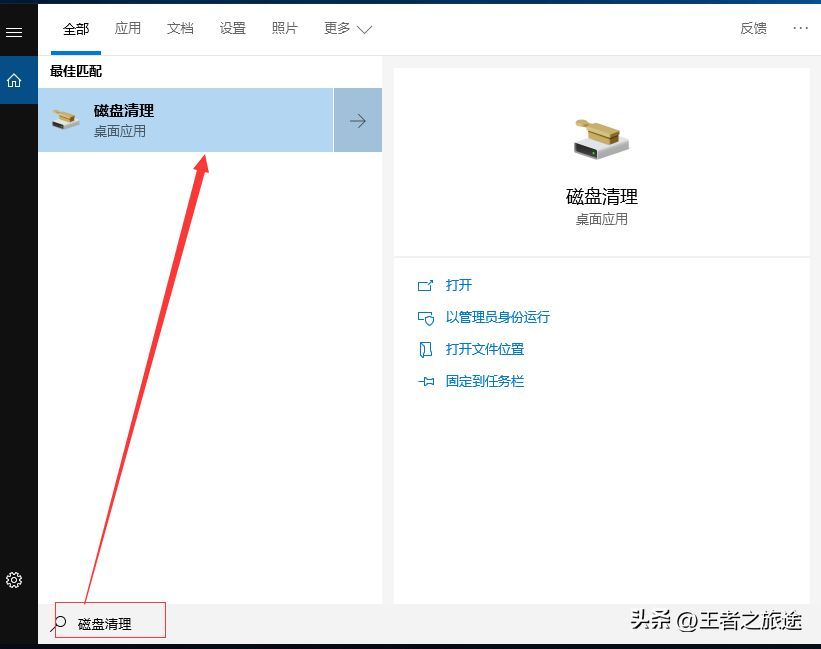
Task: Click the large Disk Cleanup icon in preview
Action: (601, 139)
